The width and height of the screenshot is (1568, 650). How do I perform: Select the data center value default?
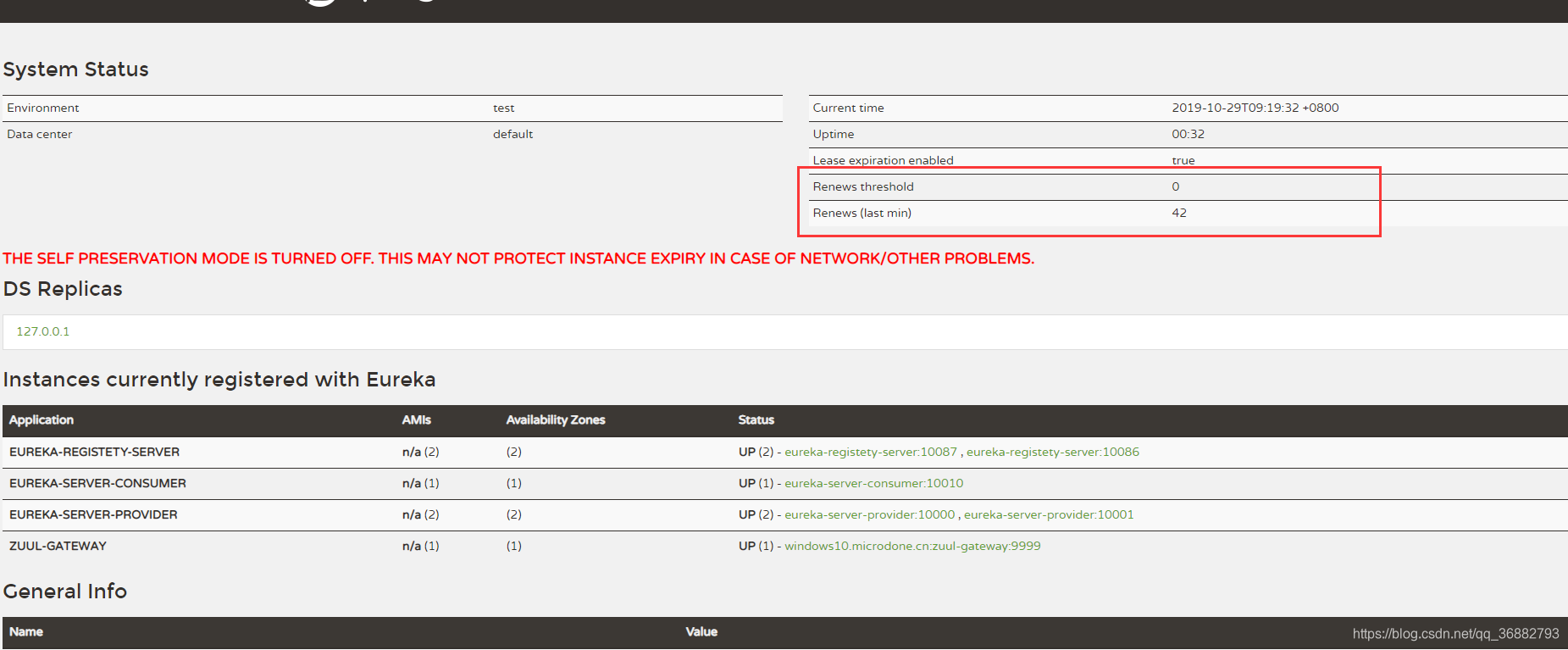[513, 134]
